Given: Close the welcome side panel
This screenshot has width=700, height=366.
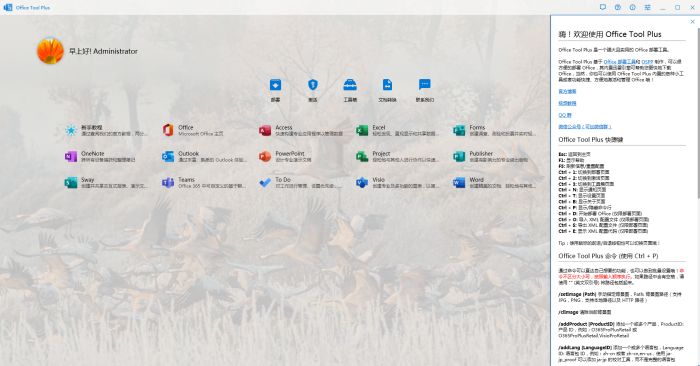Looking at the screenshot, I should pyautogui.click(x=692, y=21).
